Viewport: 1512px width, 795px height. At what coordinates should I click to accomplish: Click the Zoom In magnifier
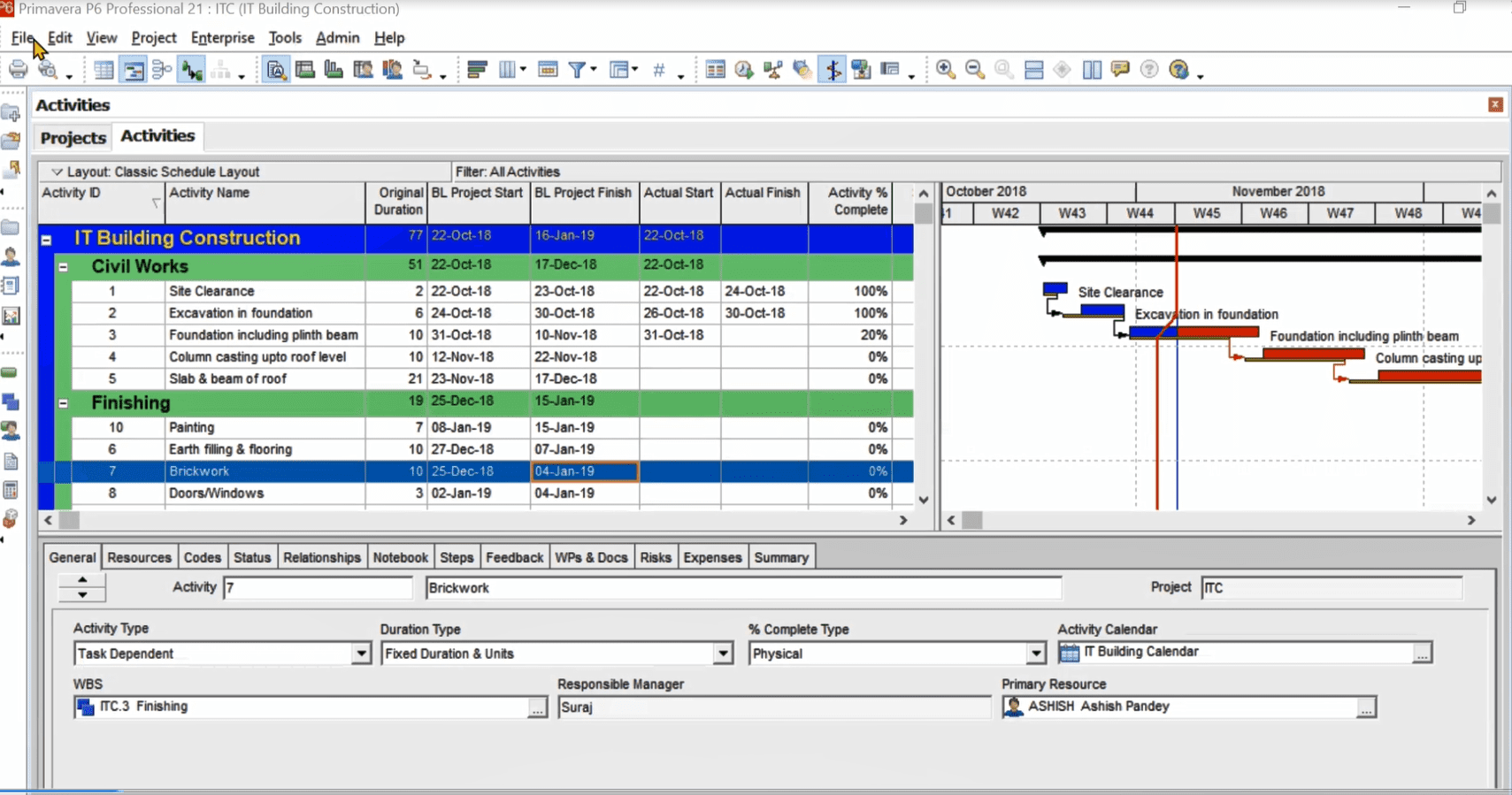pyautogui.click(x=946, y=70)
